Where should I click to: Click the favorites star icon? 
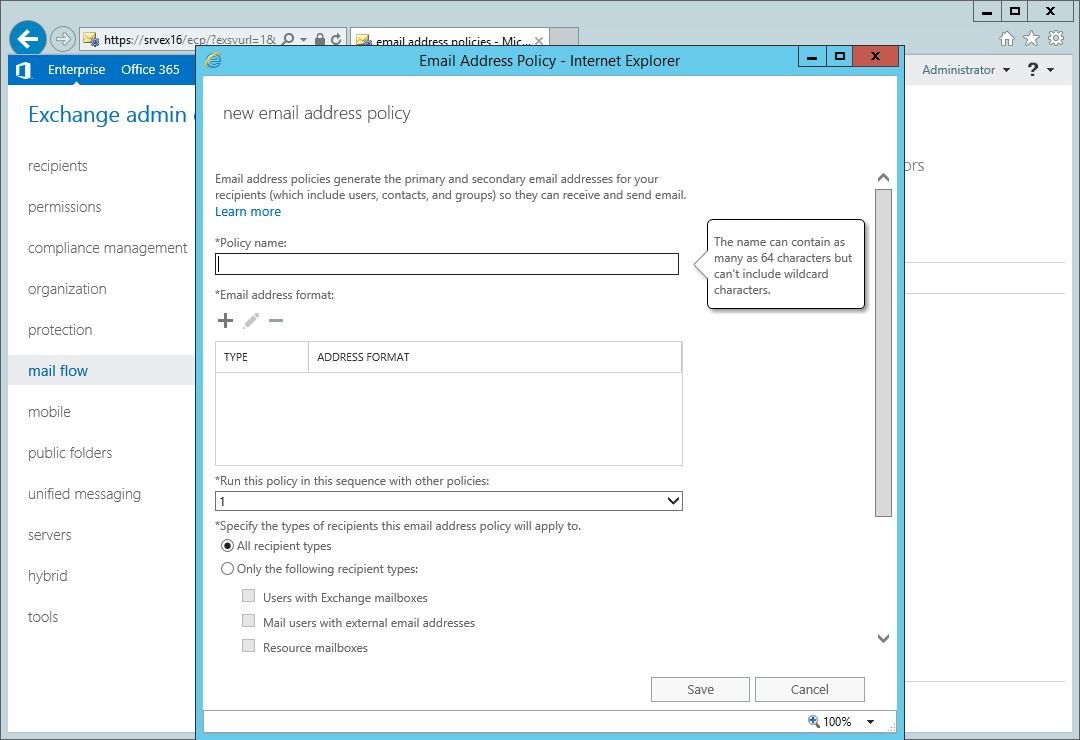point(1031,39)
